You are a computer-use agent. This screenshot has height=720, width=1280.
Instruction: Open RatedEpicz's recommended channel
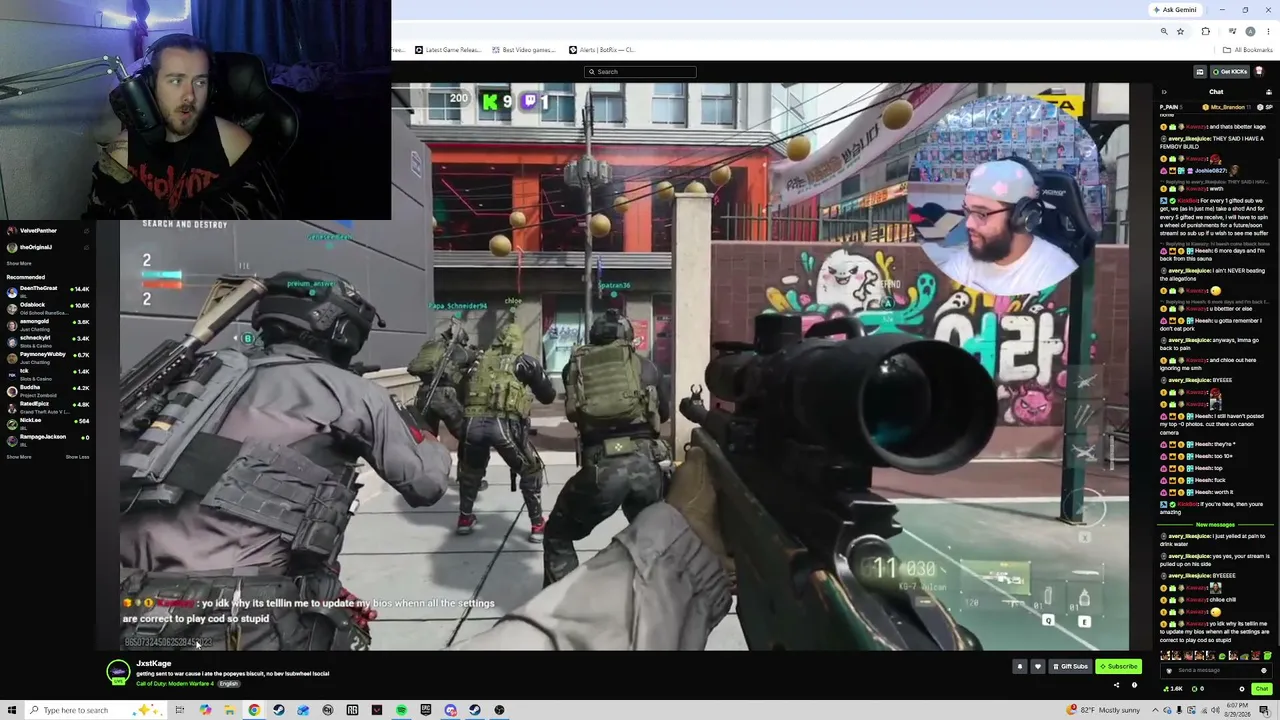click(x=46, y=407)
